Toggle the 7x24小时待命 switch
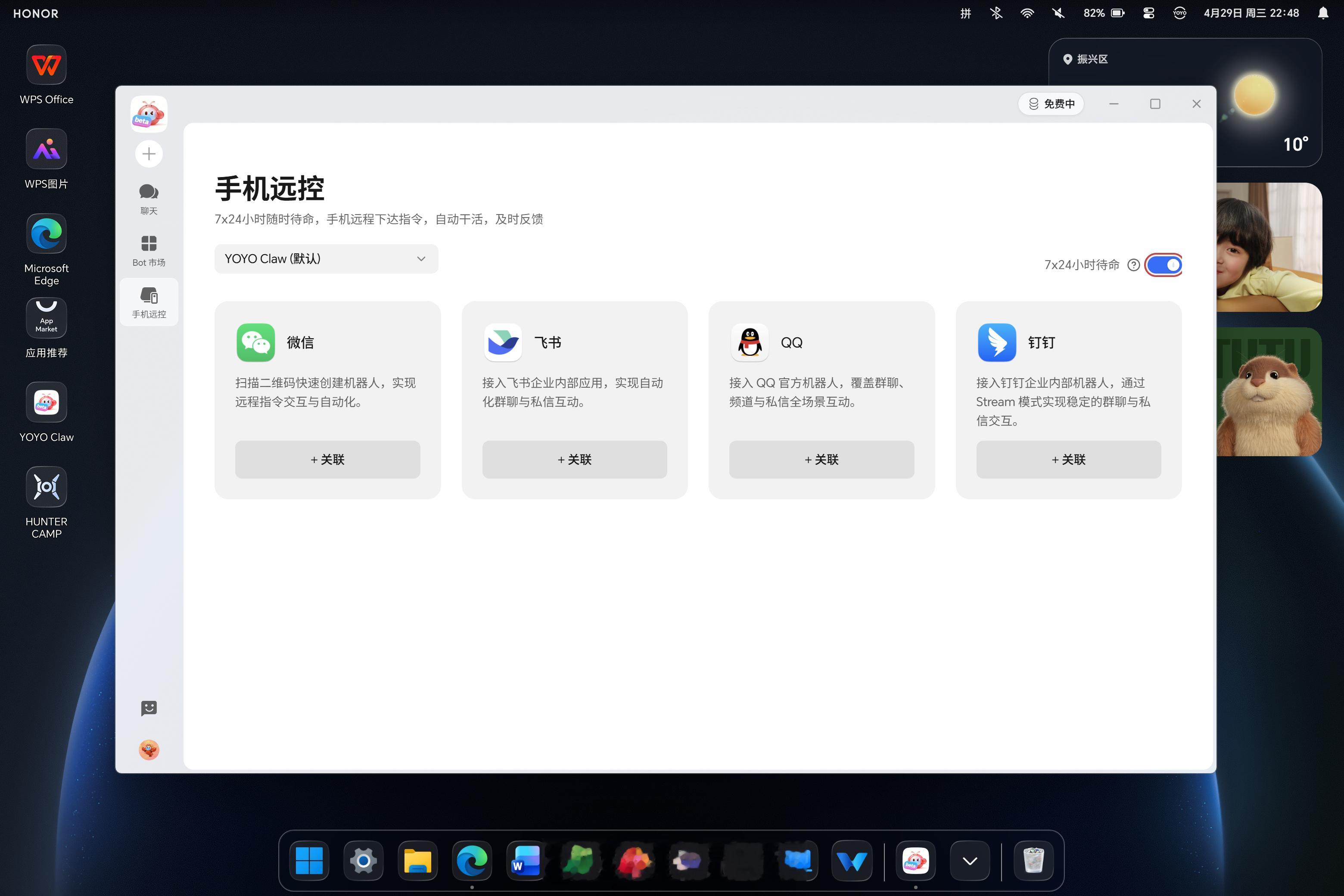 1164,264
